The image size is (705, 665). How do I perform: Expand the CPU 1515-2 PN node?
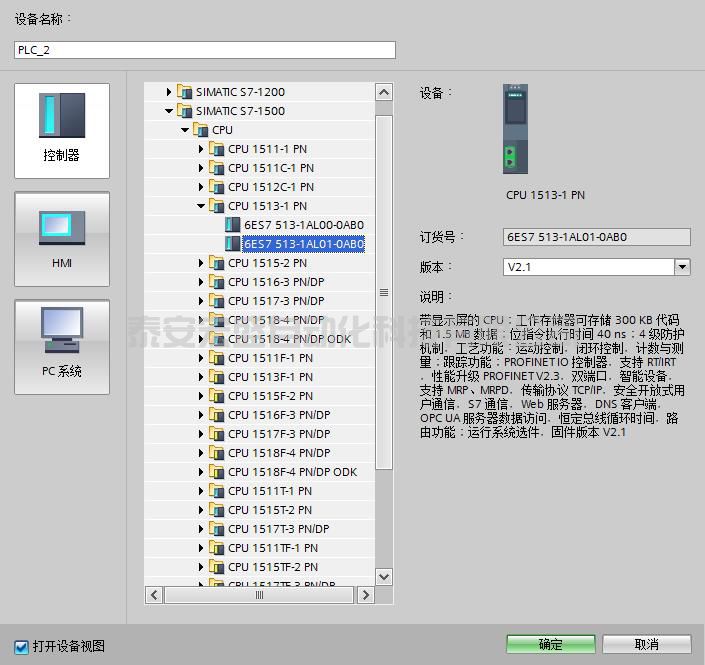201,263
